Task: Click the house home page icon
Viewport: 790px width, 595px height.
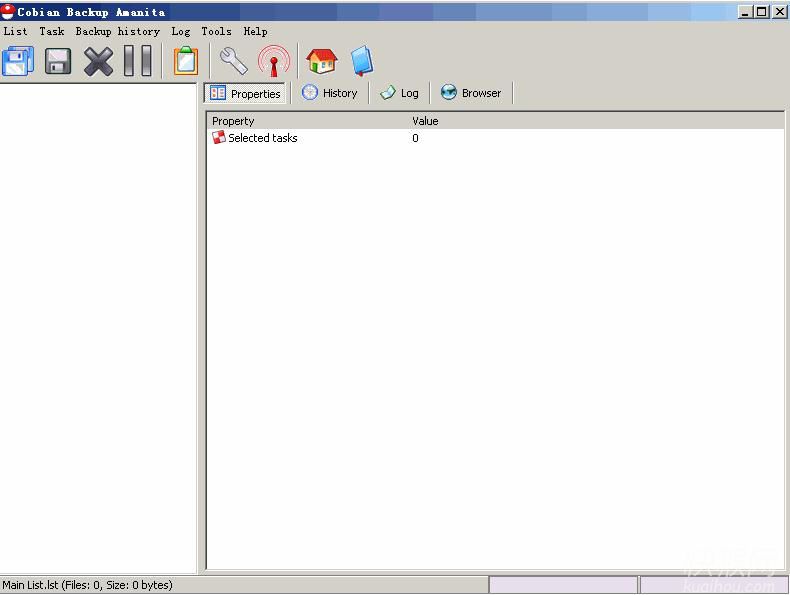Action: (322, 61)
